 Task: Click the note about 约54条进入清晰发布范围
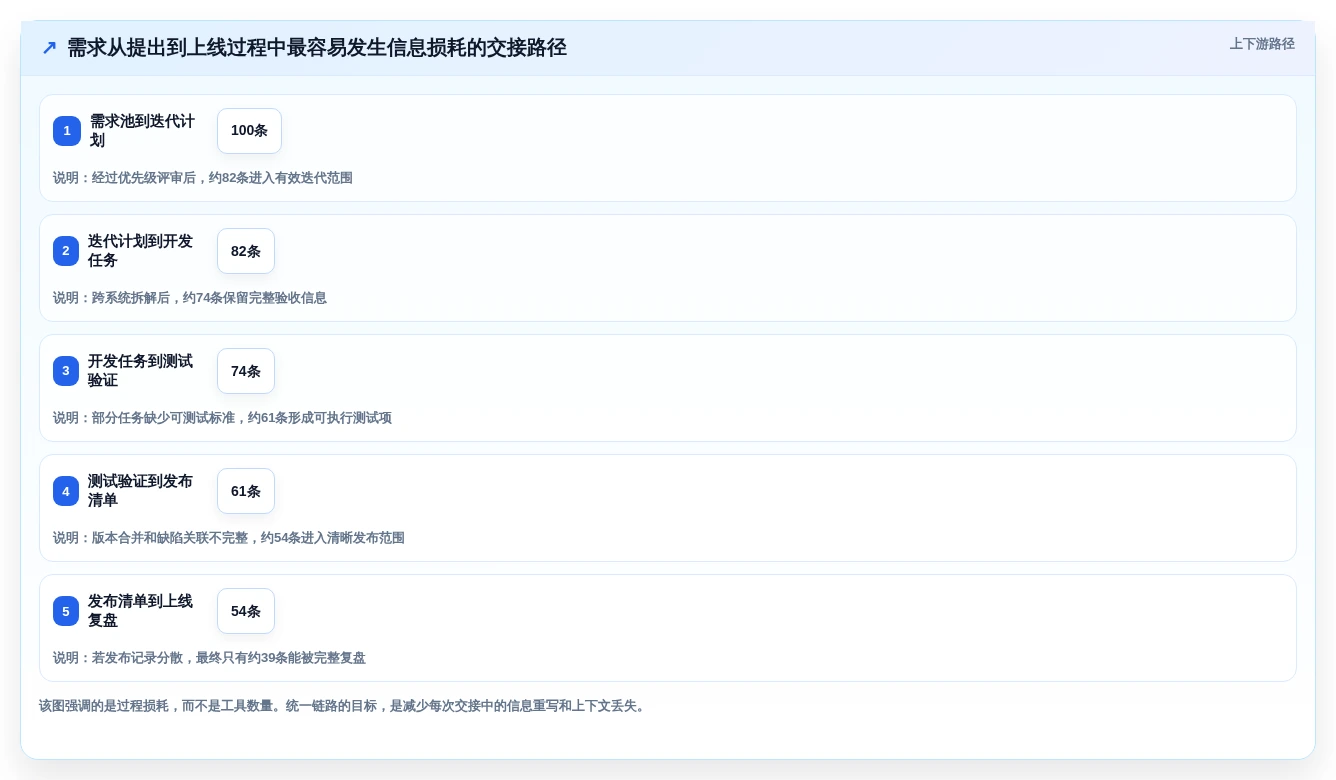click(229, 538)
